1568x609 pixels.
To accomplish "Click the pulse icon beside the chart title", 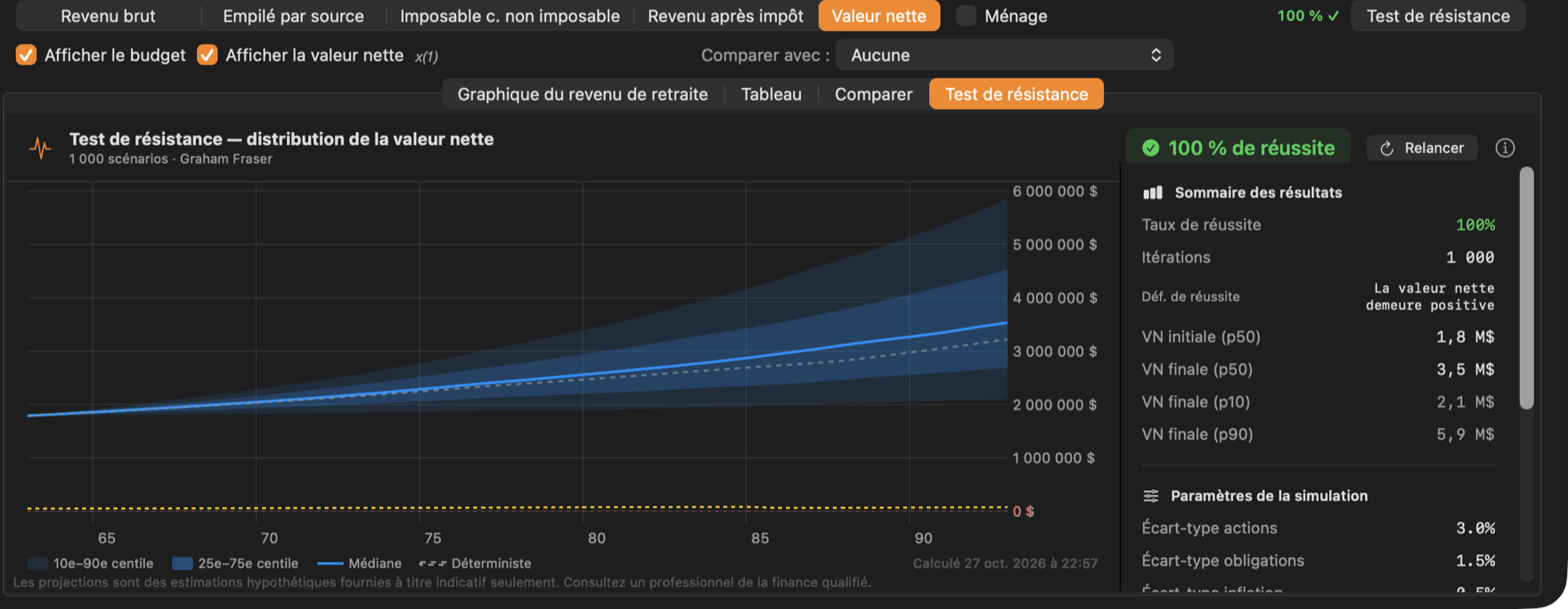I will pyautogui.click(x=40, y=148).
